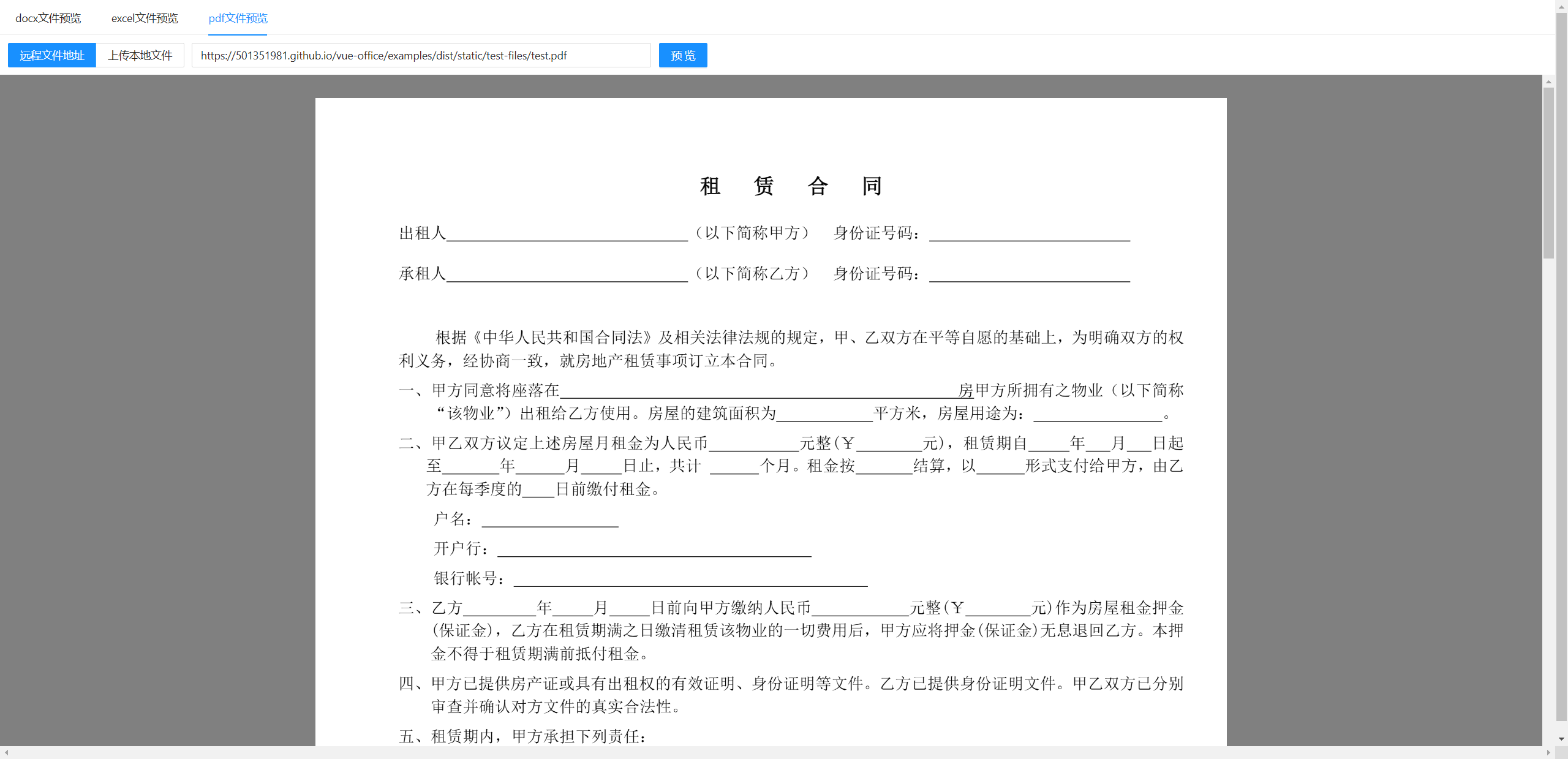Click clause 五、租赁期内，甲方承担下列责任
Viewport: 1568px width, 759px height.
[522, 736]
